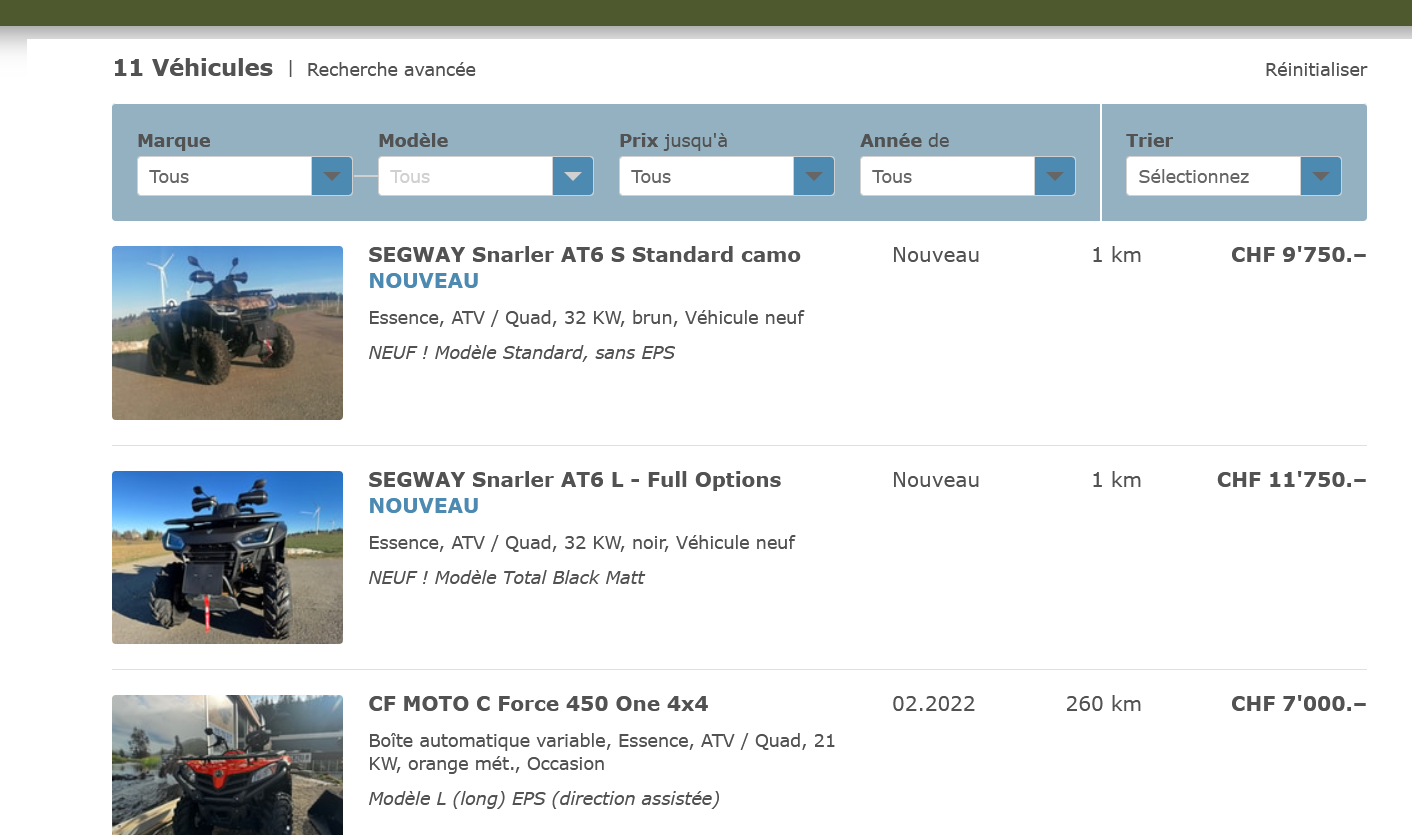Click the Modèle dropdown arrow button

coord(573,176)
